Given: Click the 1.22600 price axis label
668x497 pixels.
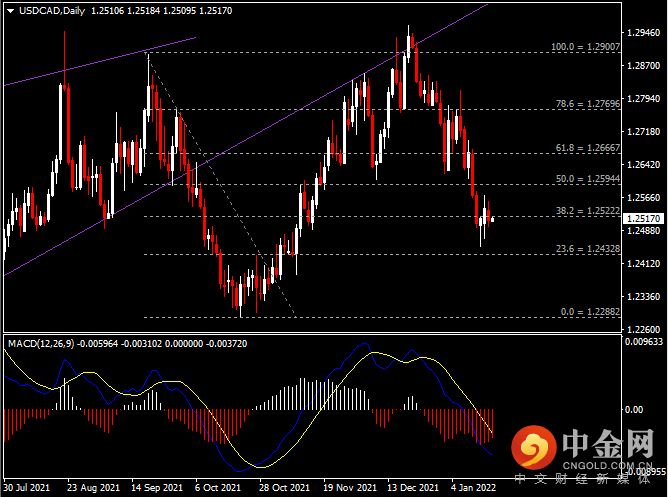Looking at the screenshot, I should point(642,330).
